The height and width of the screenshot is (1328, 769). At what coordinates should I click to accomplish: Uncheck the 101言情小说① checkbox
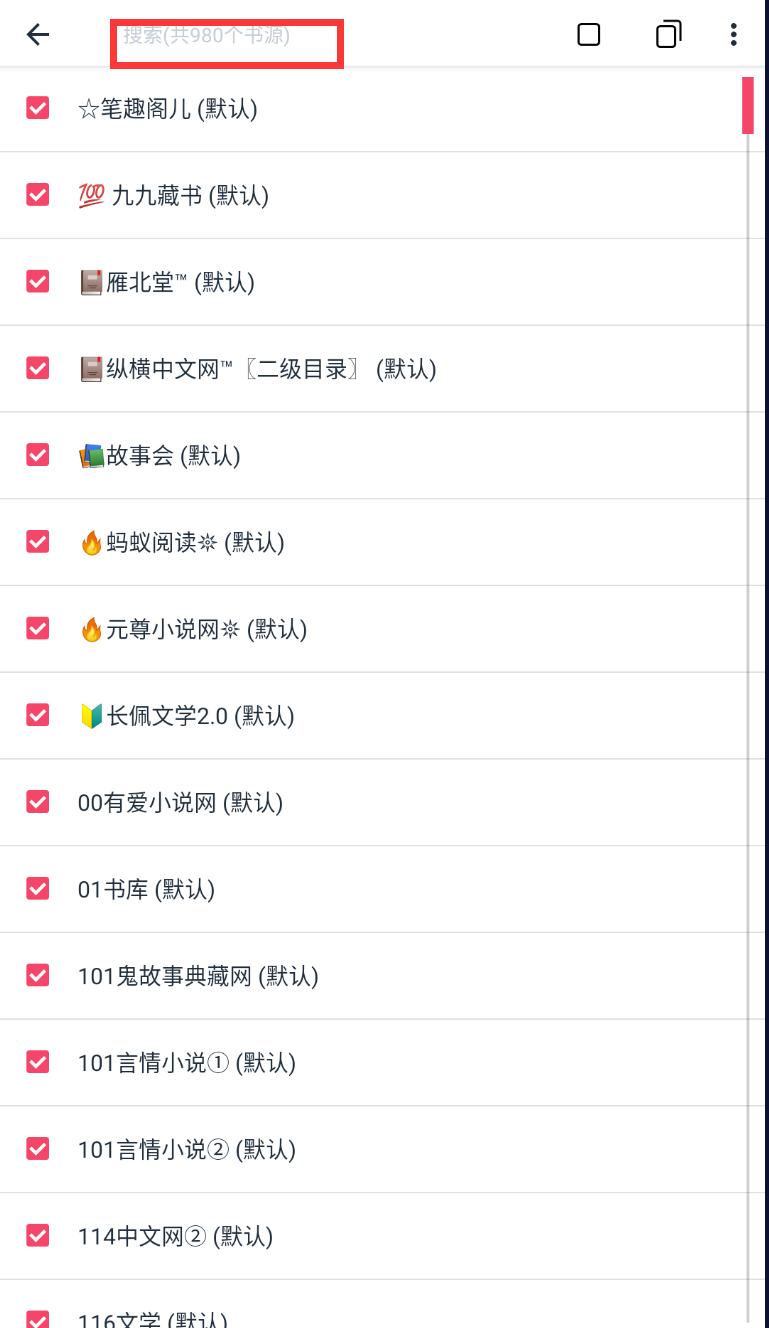[38, 1062]
